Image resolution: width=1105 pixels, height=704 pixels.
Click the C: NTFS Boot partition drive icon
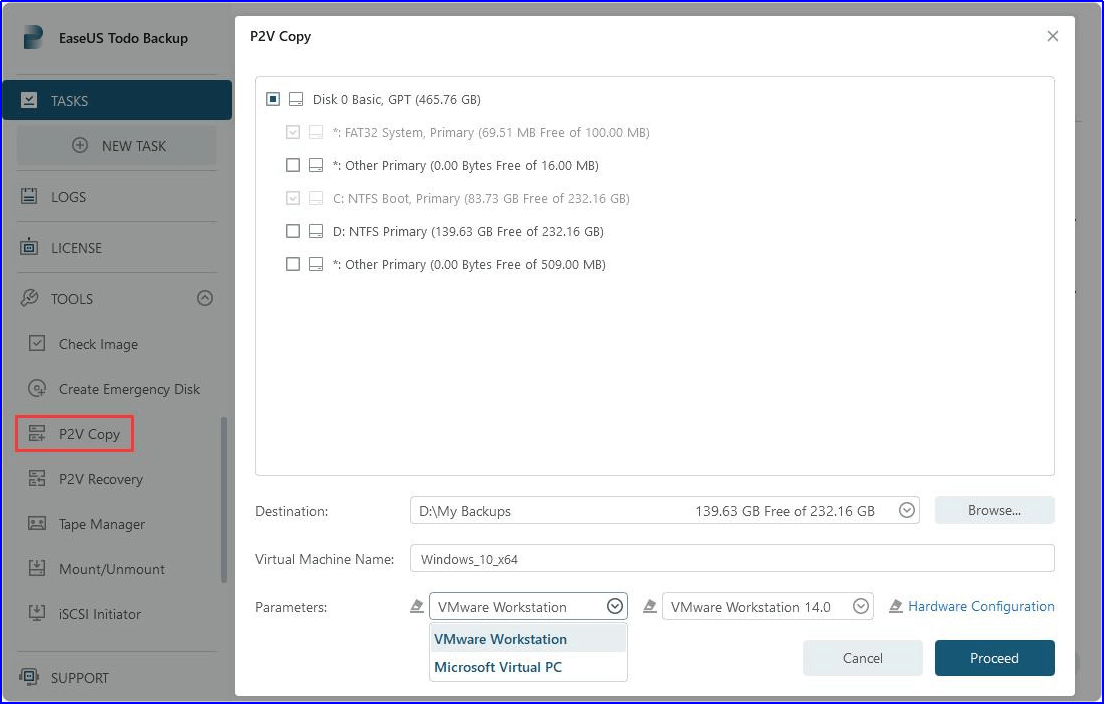point(316,198)
